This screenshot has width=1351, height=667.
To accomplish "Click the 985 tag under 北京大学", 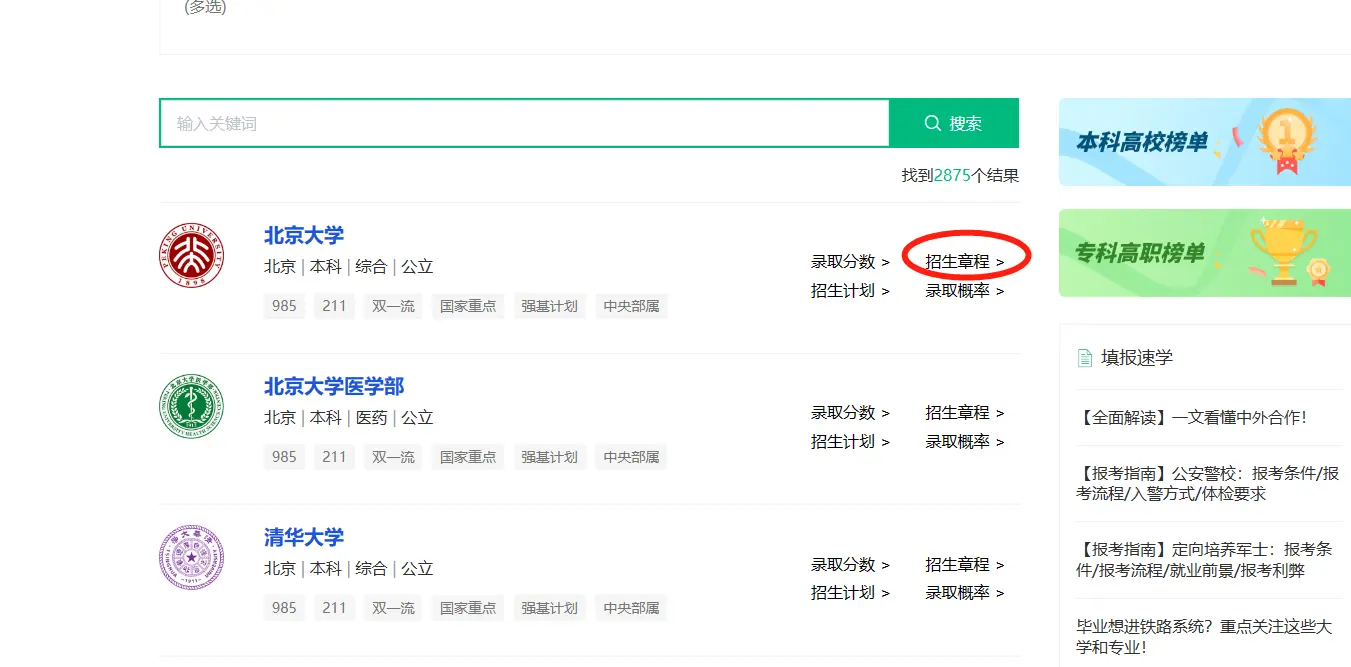I will (x=285, y=306).
